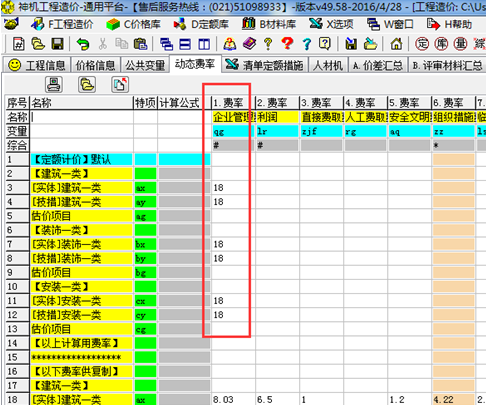The height and width of the screenshot is (405, 486).
Task: Select the 动态费率 tab
Action: click(195, 64)
